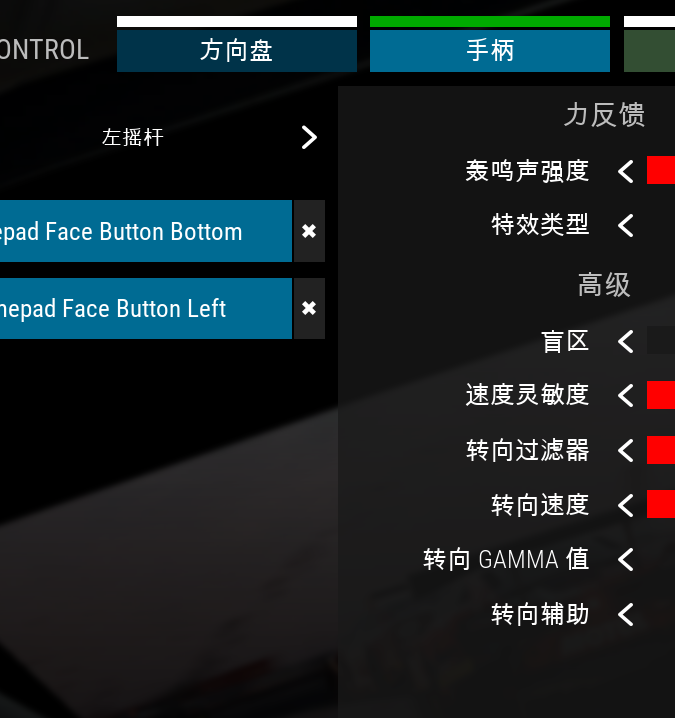Select the 左摇杆 label

[x=132, y=137]
